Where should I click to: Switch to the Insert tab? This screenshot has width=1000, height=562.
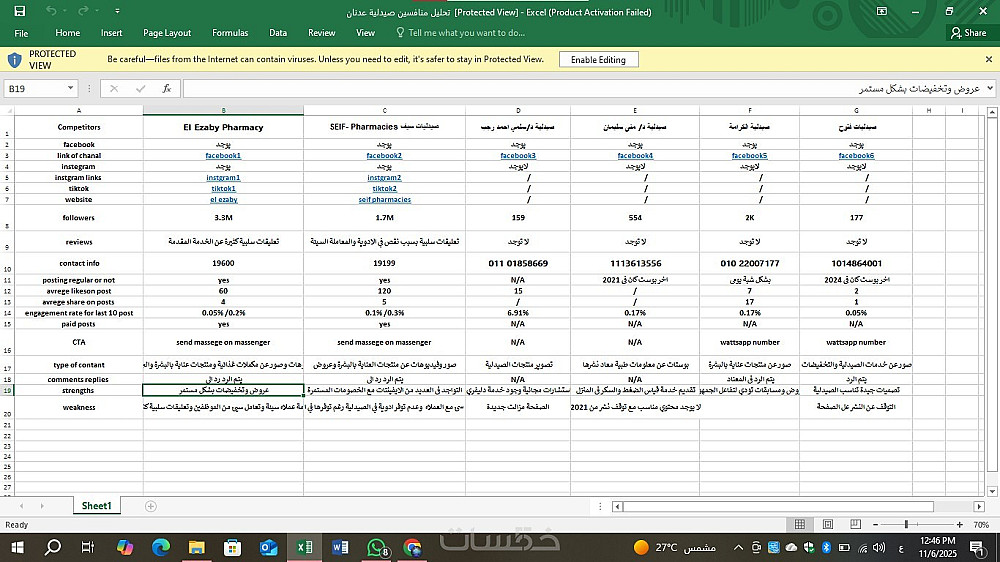click(x=112, y=33)
